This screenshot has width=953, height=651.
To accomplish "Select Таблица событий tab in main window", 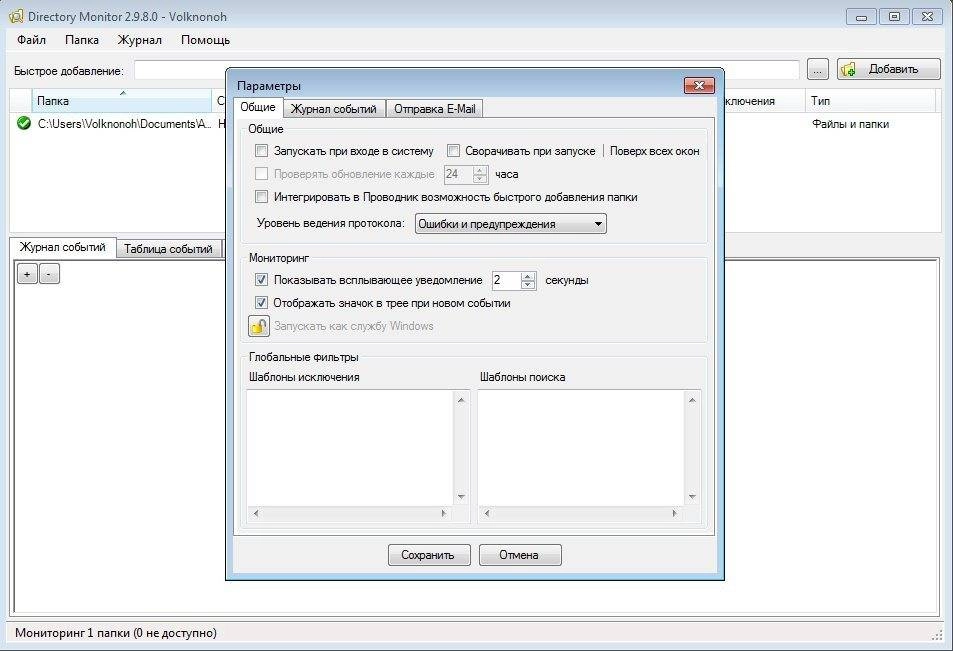I will [168, 249].
